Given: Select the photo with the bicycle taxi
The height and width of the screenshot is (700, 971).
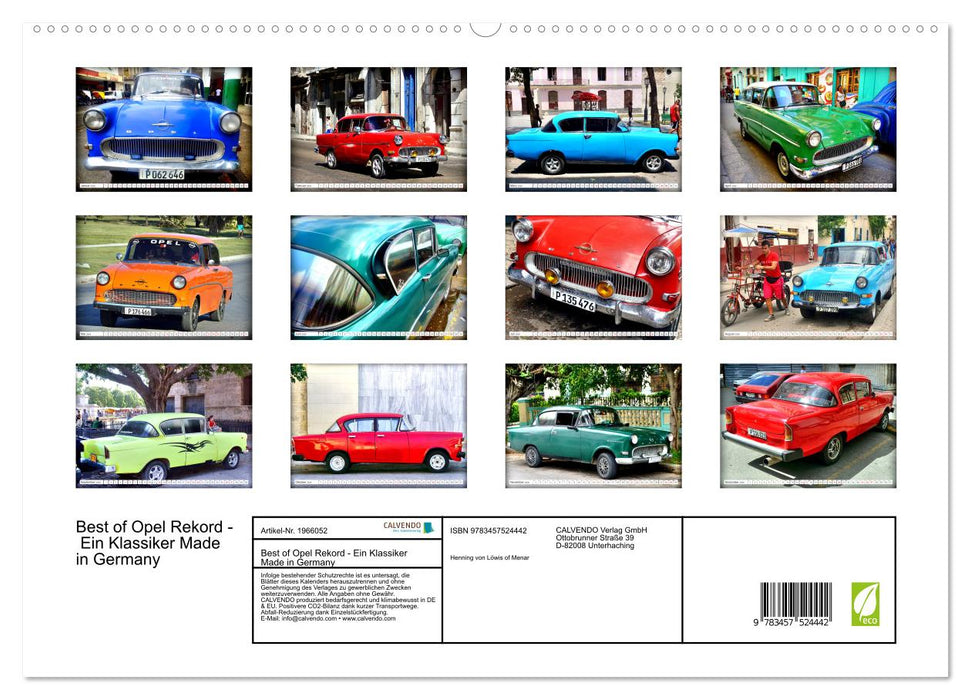Looking at the screenshot, I should (807, 277).
